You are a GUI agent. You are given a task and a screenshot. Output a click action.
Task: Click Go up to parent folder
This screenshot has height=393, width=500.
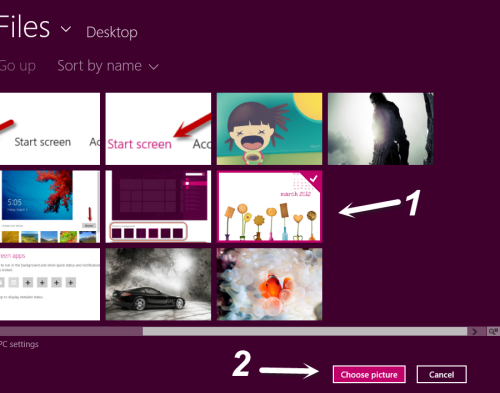pos(18,66)
